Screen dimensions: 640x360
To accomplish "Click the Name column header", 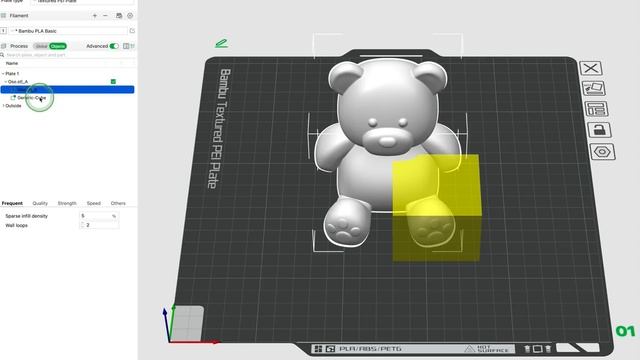I will tap(12, 63).
